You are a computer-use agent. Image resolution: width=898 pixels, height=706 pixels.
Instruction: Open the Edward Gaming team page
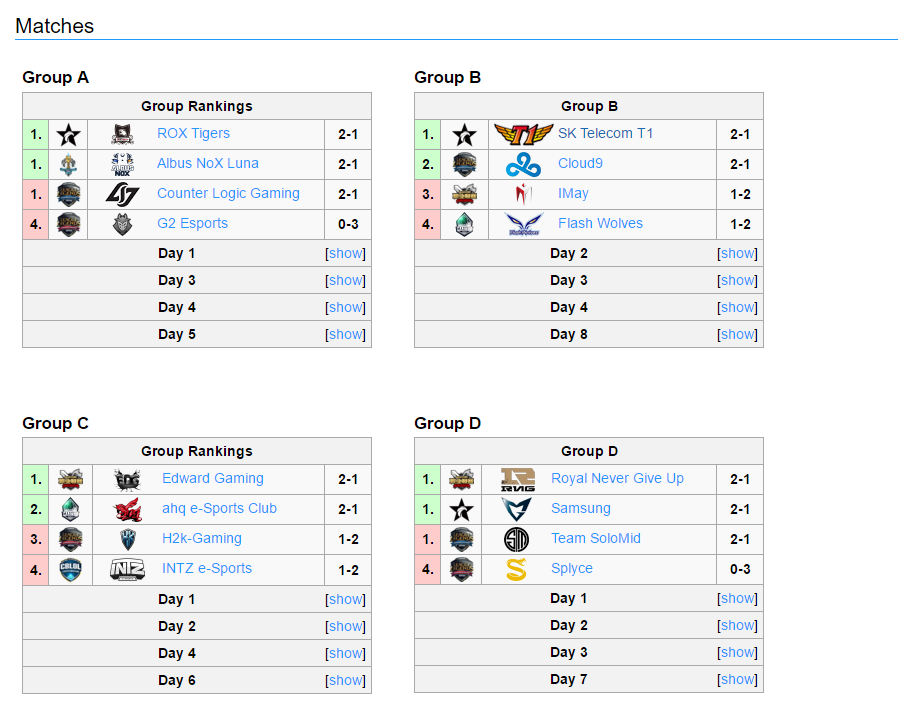tap(212, 478)
